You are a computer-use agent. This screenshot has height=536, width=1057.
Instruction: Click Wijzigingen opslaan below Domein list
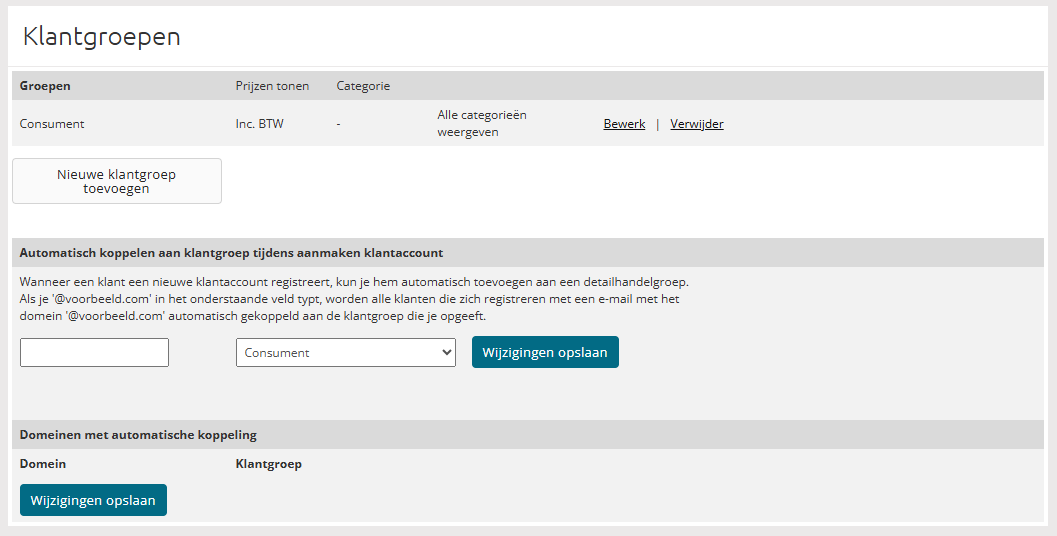[x=93, y=500]
